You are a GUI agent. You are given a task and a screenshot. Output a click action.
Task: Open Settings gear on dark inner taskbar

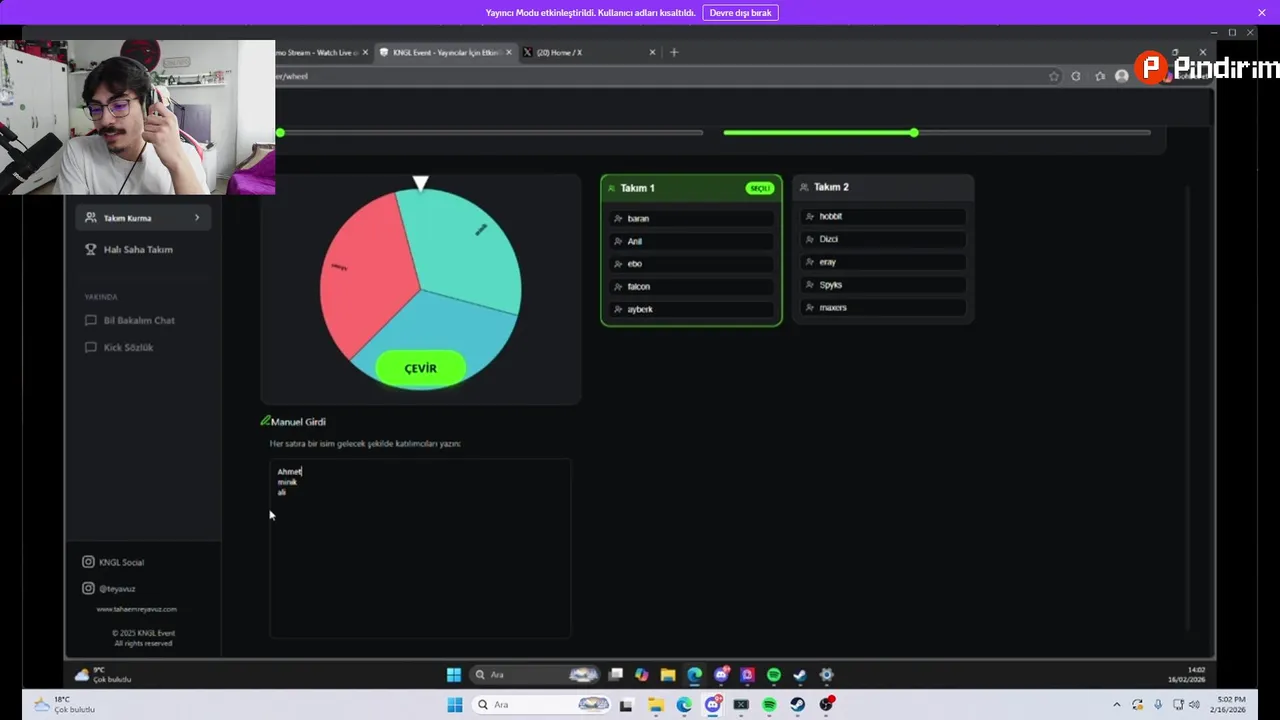(827, 675)
